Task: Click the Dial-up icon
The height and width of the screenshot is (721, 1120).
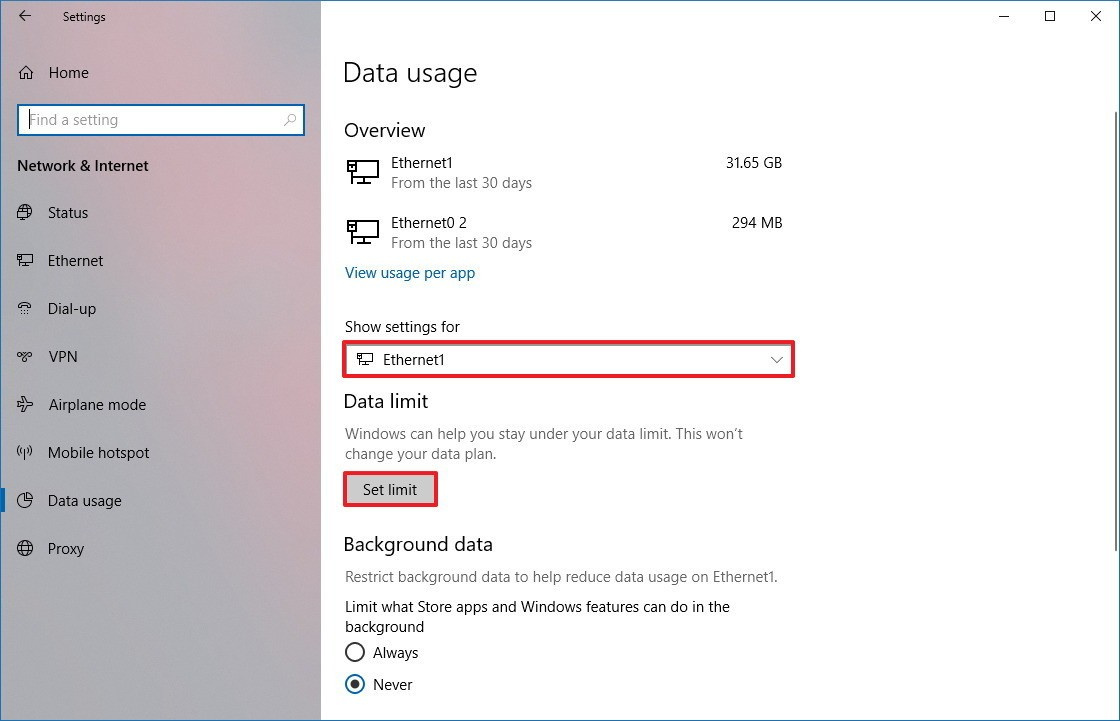Action: [x=26, y=309]
